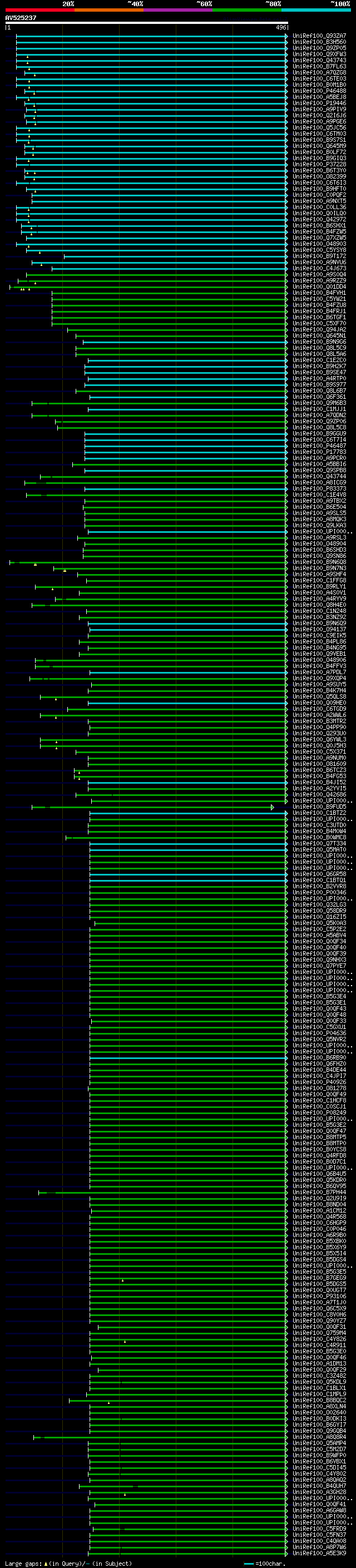Select hit UniRef100_A5E3K9
The image size is (356, 1568).
point(319,1554)
